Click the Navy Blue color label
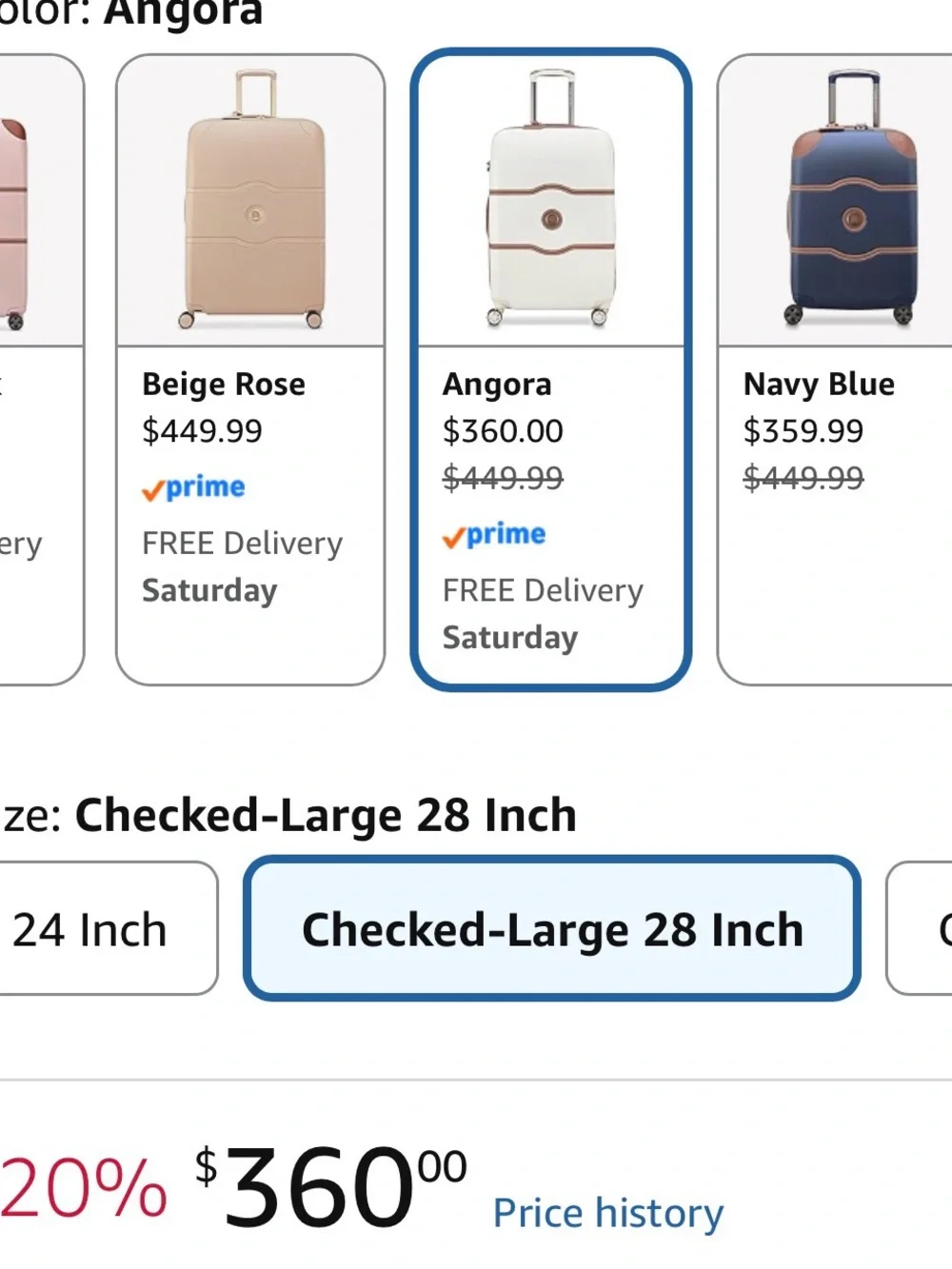952x1269 pixels. tap(819, 385)
